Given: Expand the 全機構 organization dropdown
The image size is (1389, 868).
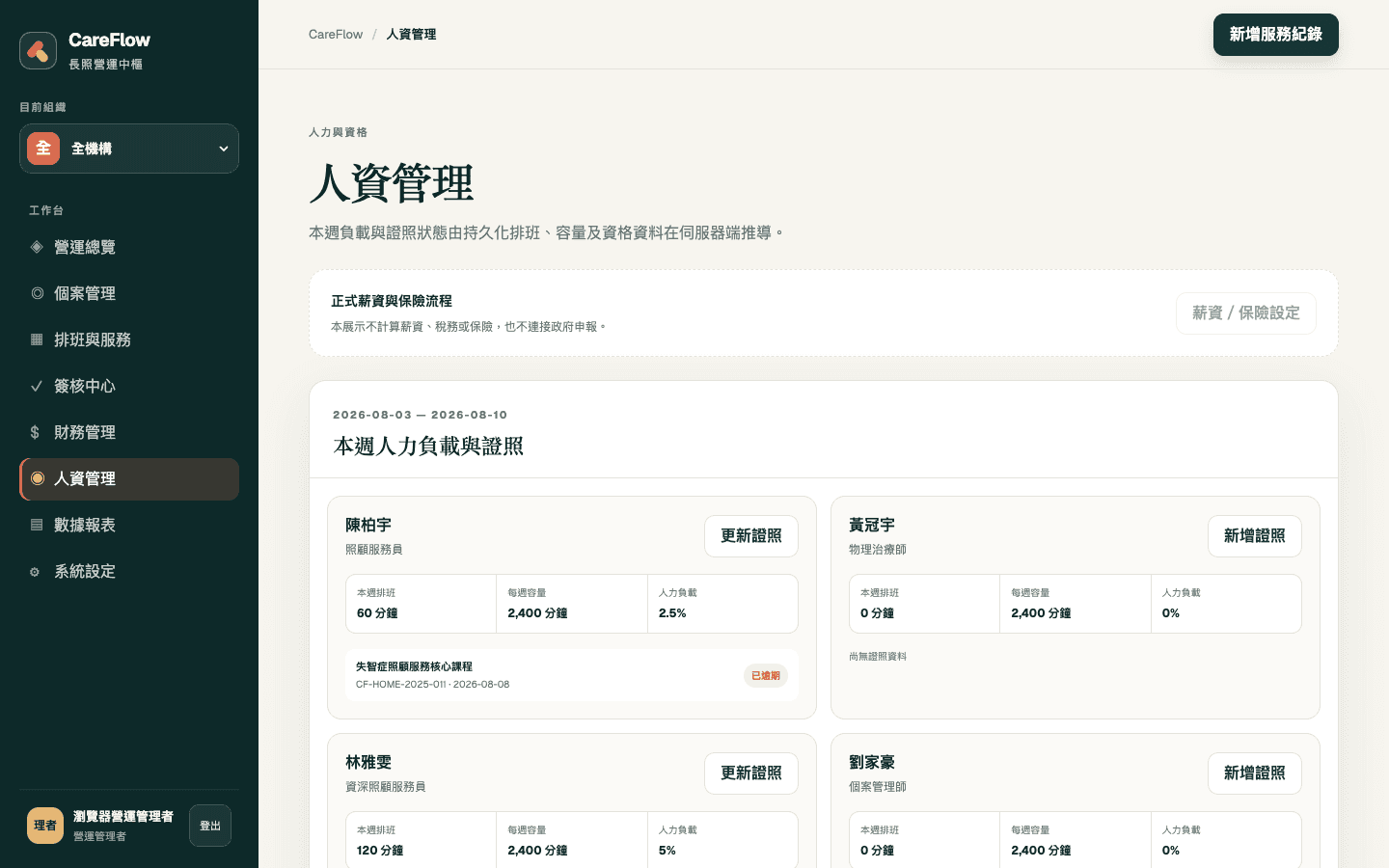Looking at the screenshot, I should pyautogui.click(x=129, y=149).
